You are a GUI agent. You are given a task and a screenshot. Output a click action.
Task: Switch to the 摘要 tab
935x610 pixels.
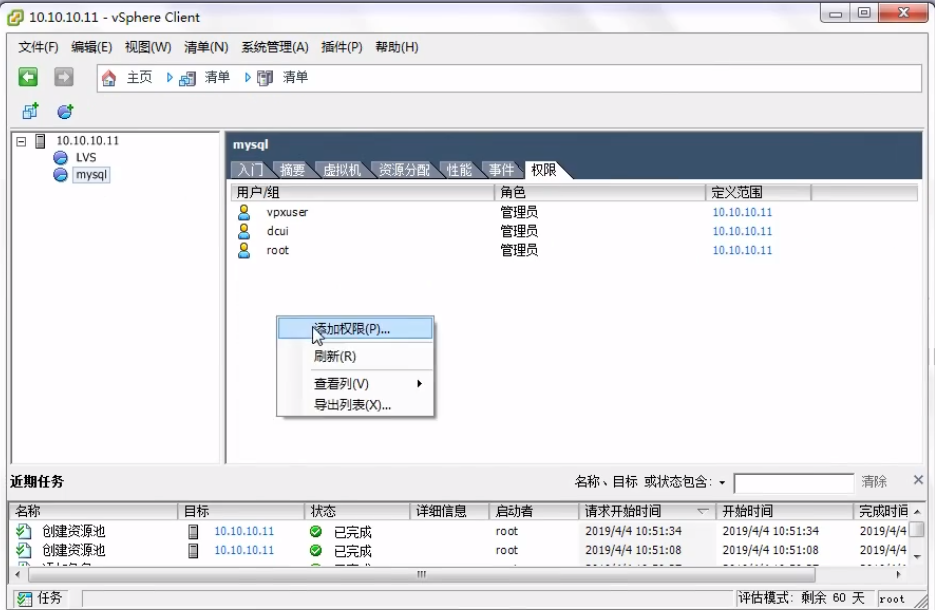point(292,170)
